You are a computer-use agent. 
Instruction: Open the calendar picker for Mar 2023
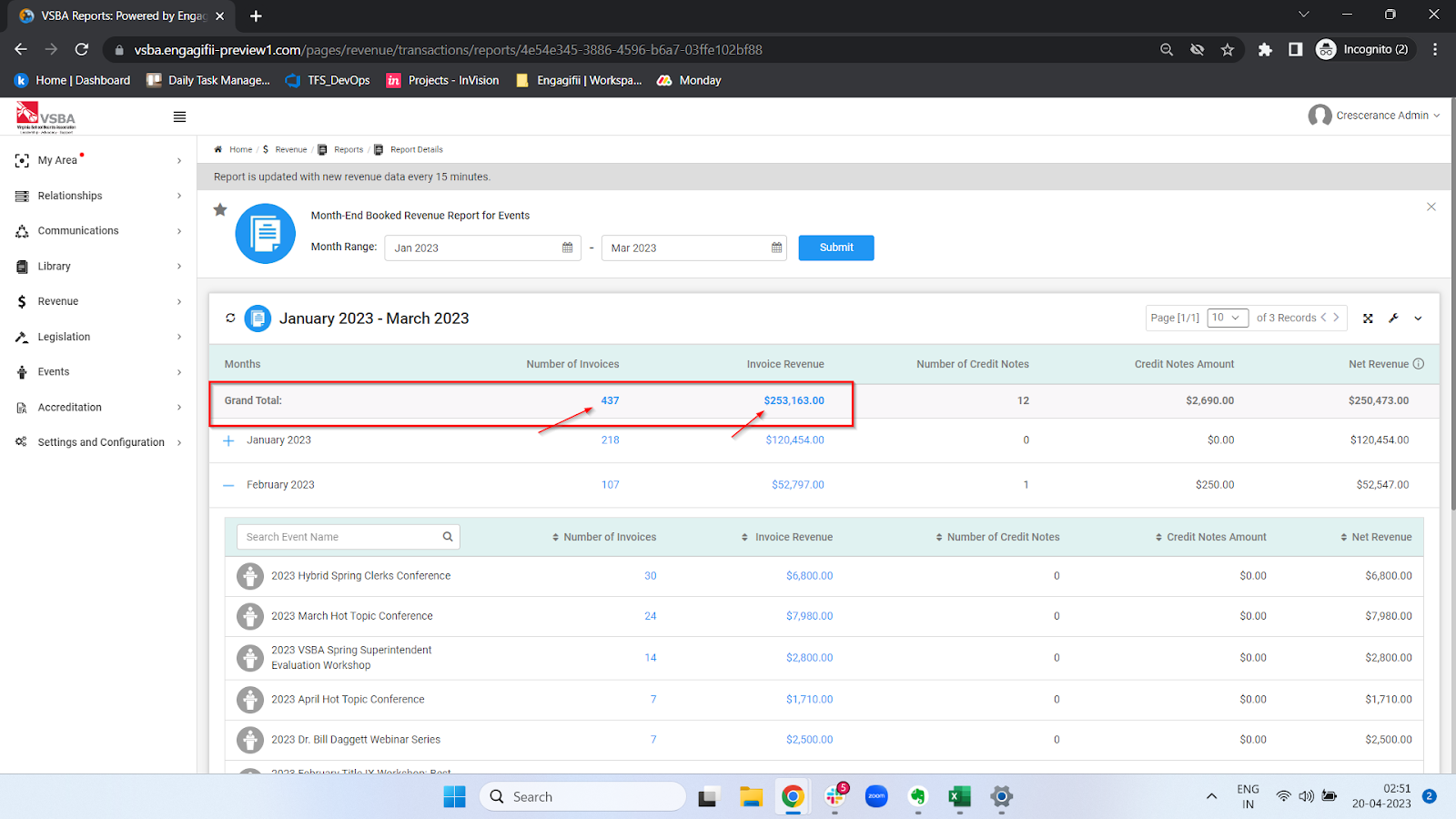point(774,247)
